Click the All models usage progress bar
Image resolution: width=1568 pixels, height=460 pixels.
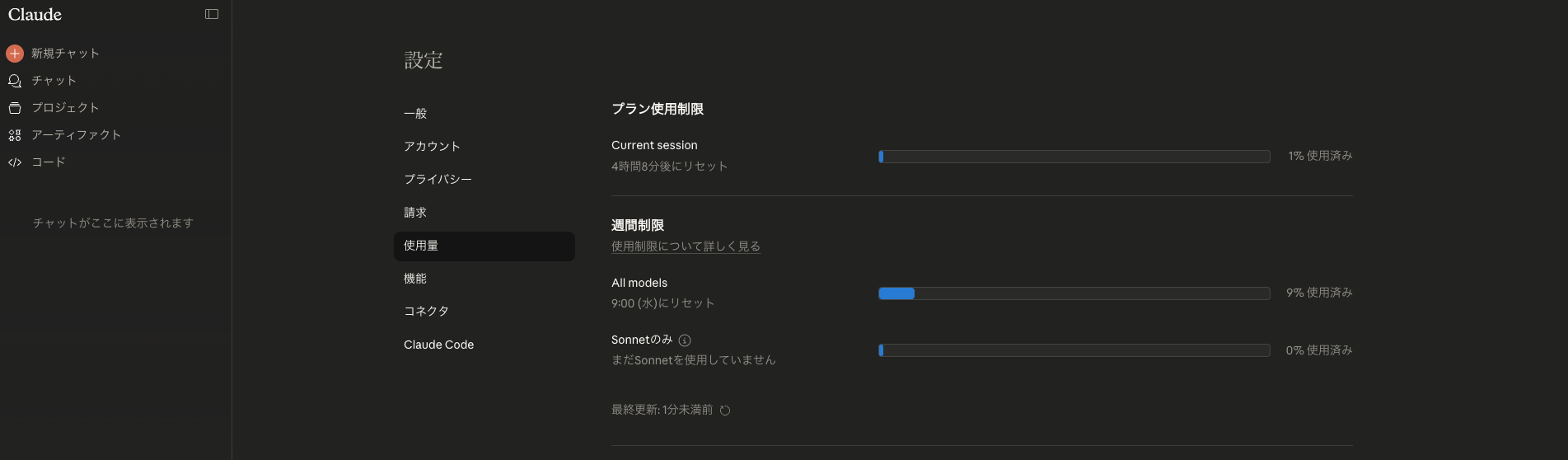click(x=1074, y=293)
